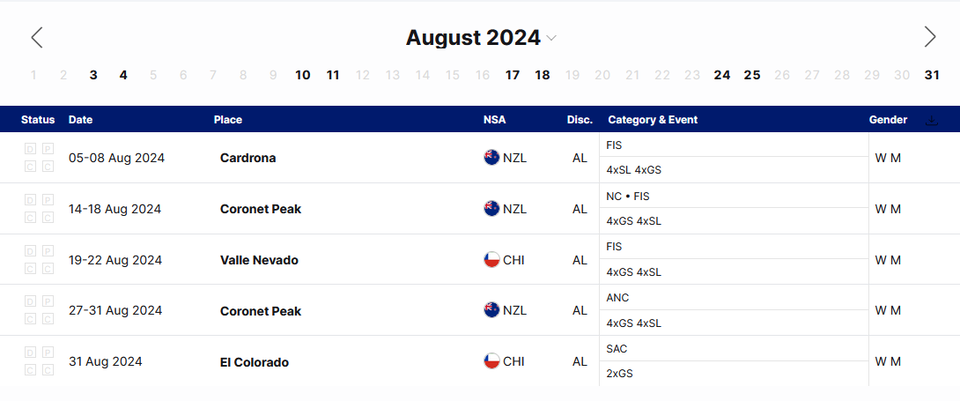
Task: Select day 3 in the date strip
Action: [x=93, y=75]
